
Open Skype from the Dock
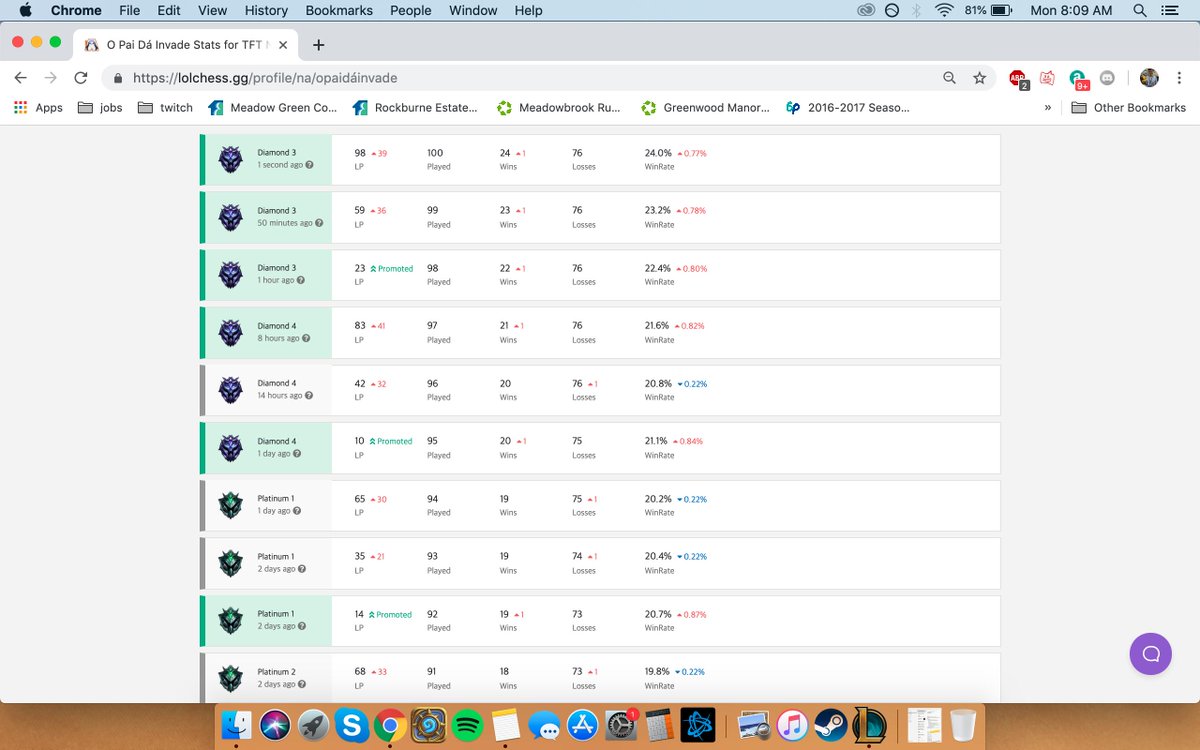click(352, 725)
